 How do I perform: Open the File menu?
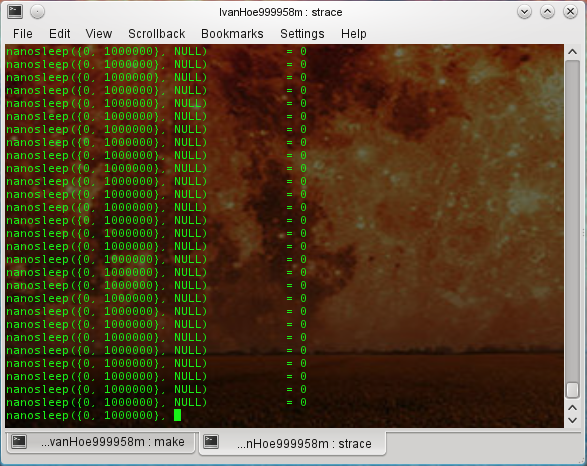(22, 34)
